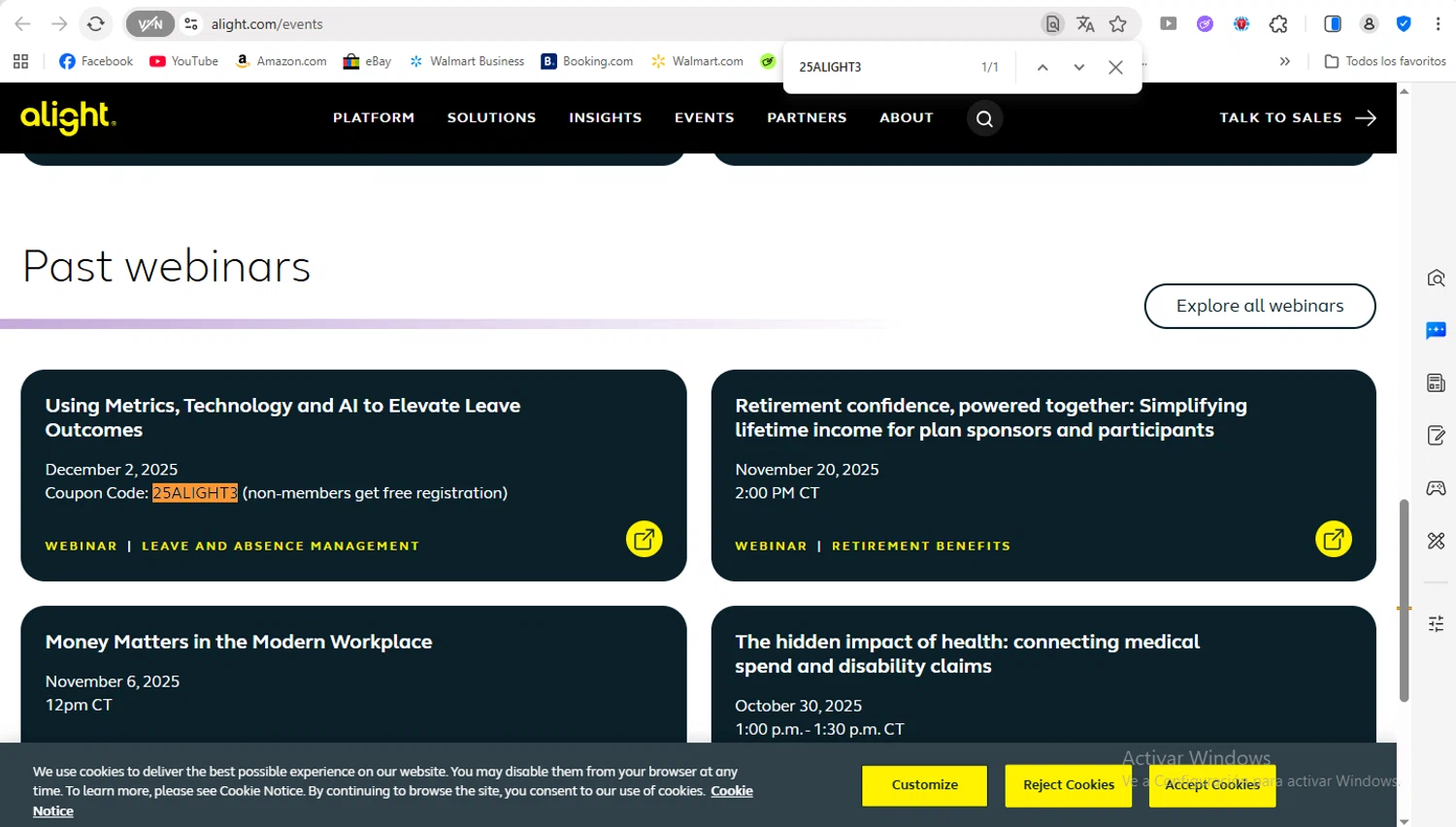Open the sidebar blue chat icon
Screen dimensions: 1456x827
click(x=1437, y=331)
